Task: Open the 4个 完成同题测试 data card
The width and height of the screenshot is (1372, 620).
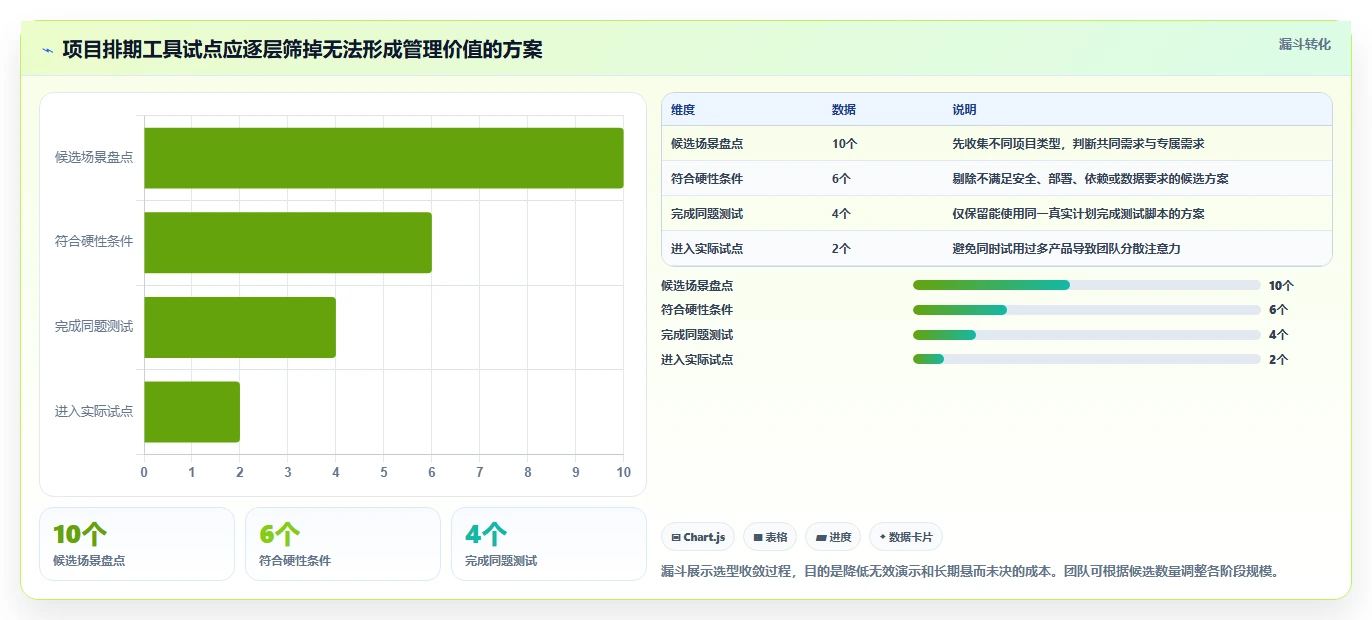Action: pos(549,544)
